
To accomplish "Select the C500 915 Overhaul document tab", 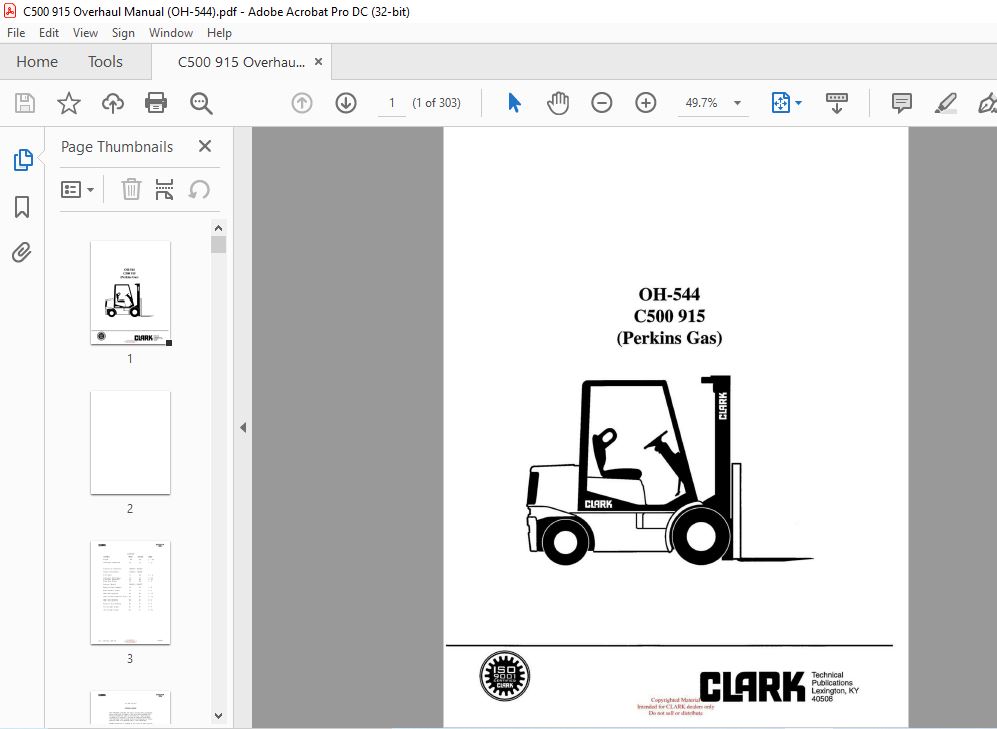I will click(x=242, y=62).
